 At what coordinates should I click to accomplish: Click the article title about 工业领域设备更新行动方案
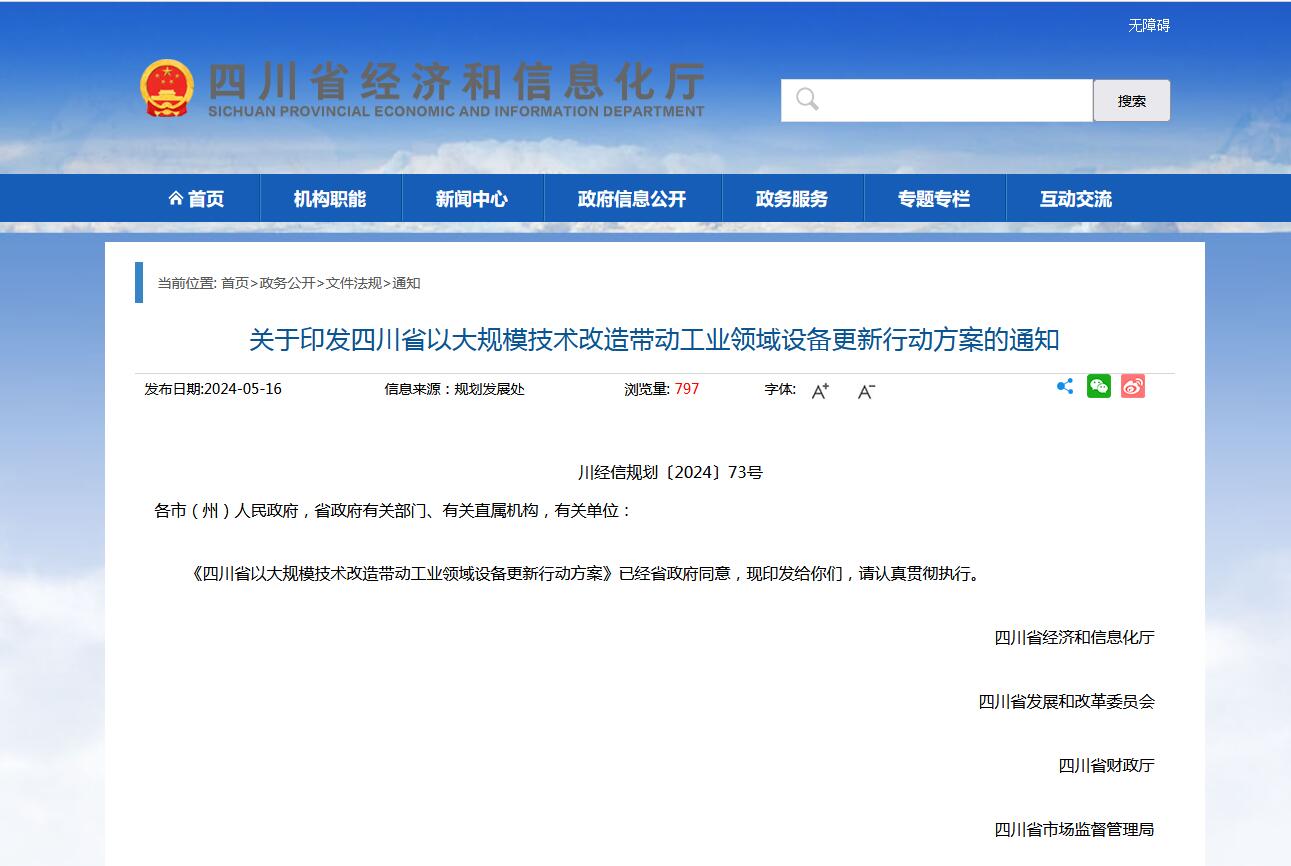pyautogui.click(x=654, y=340)
